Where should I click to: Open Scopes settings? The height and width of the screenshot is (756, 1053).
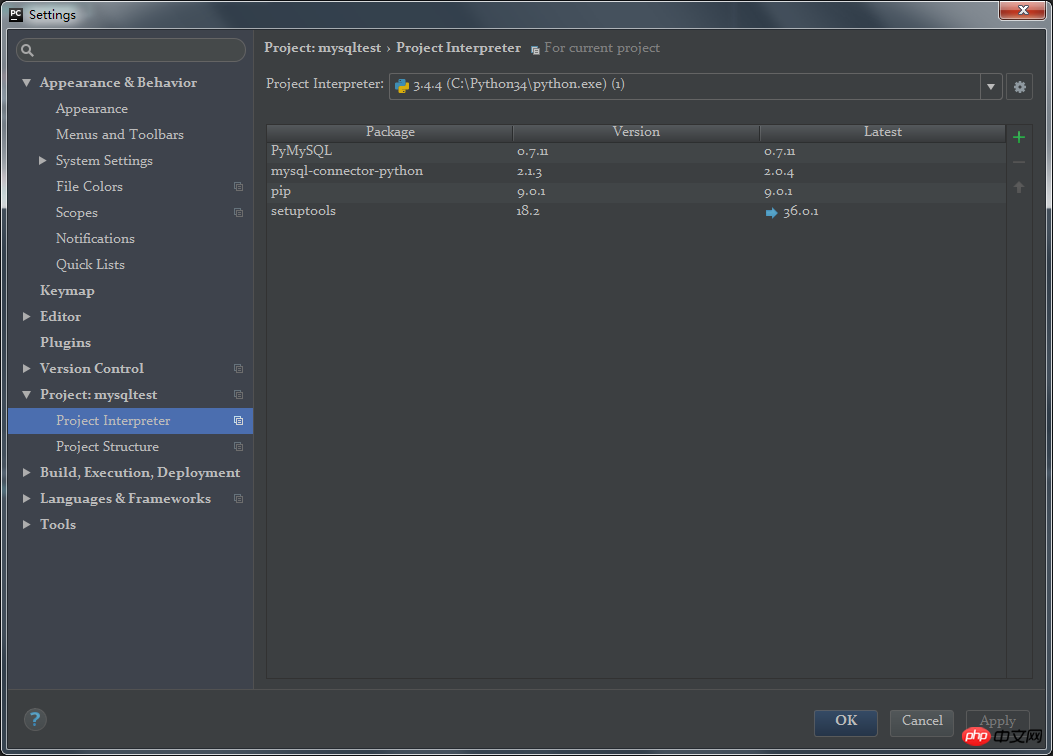pos(77,213)
